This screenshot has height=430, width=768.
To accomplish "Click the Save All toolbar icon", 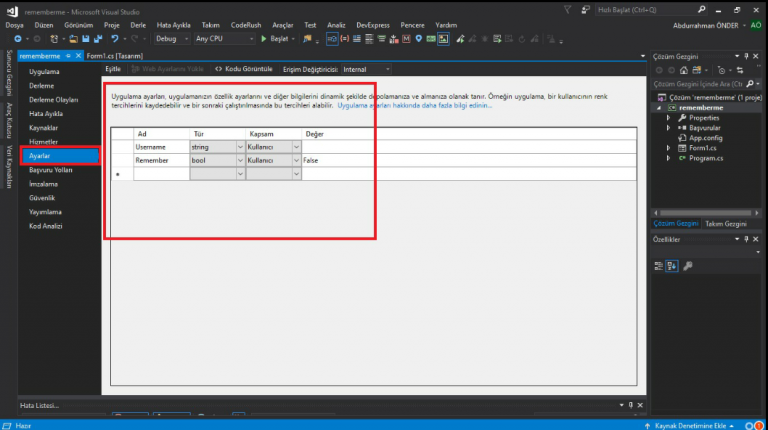I will tap(98, 39).
